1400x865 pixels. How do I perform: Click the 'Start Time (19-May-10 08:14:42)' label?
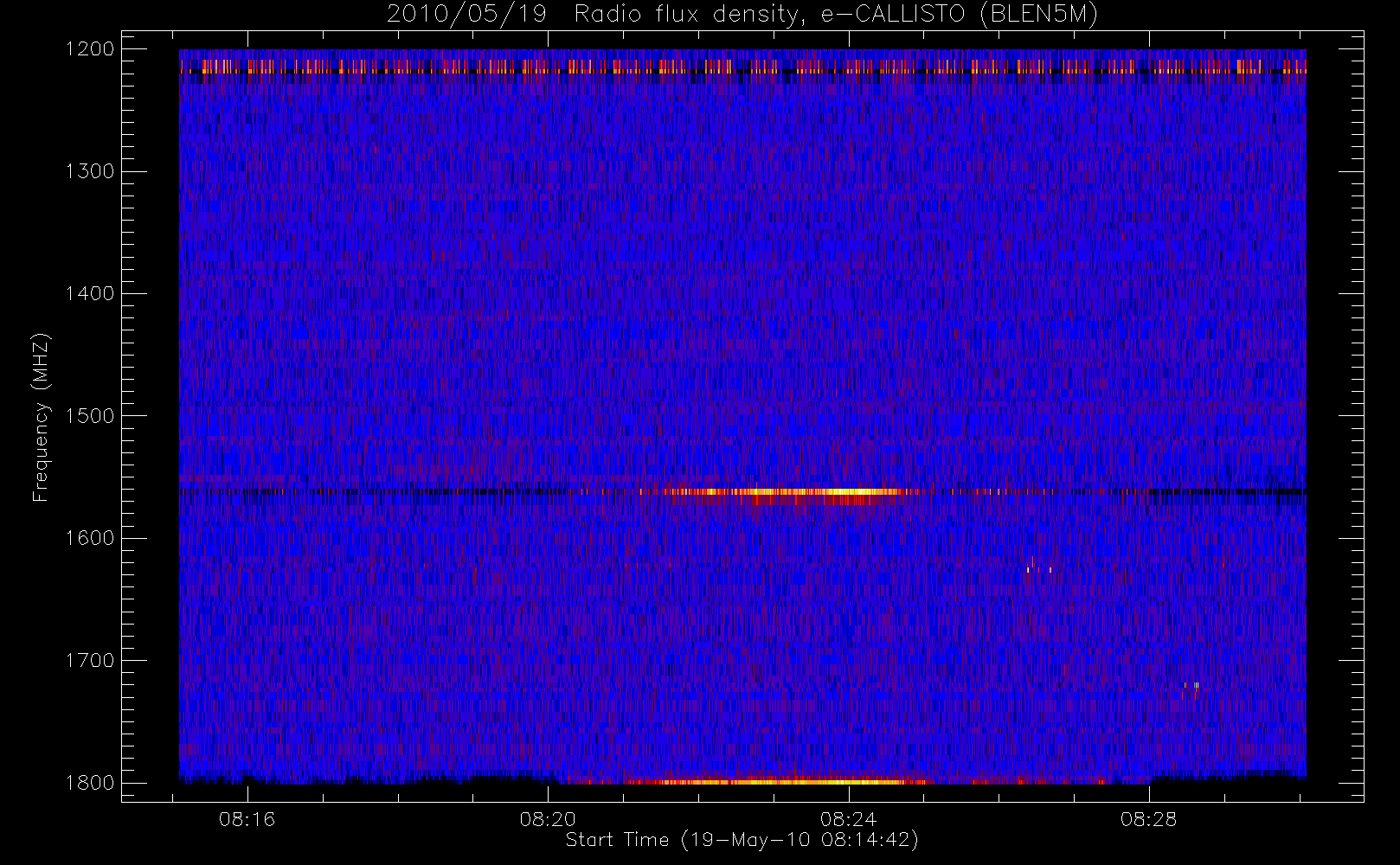tap(742, 840)
